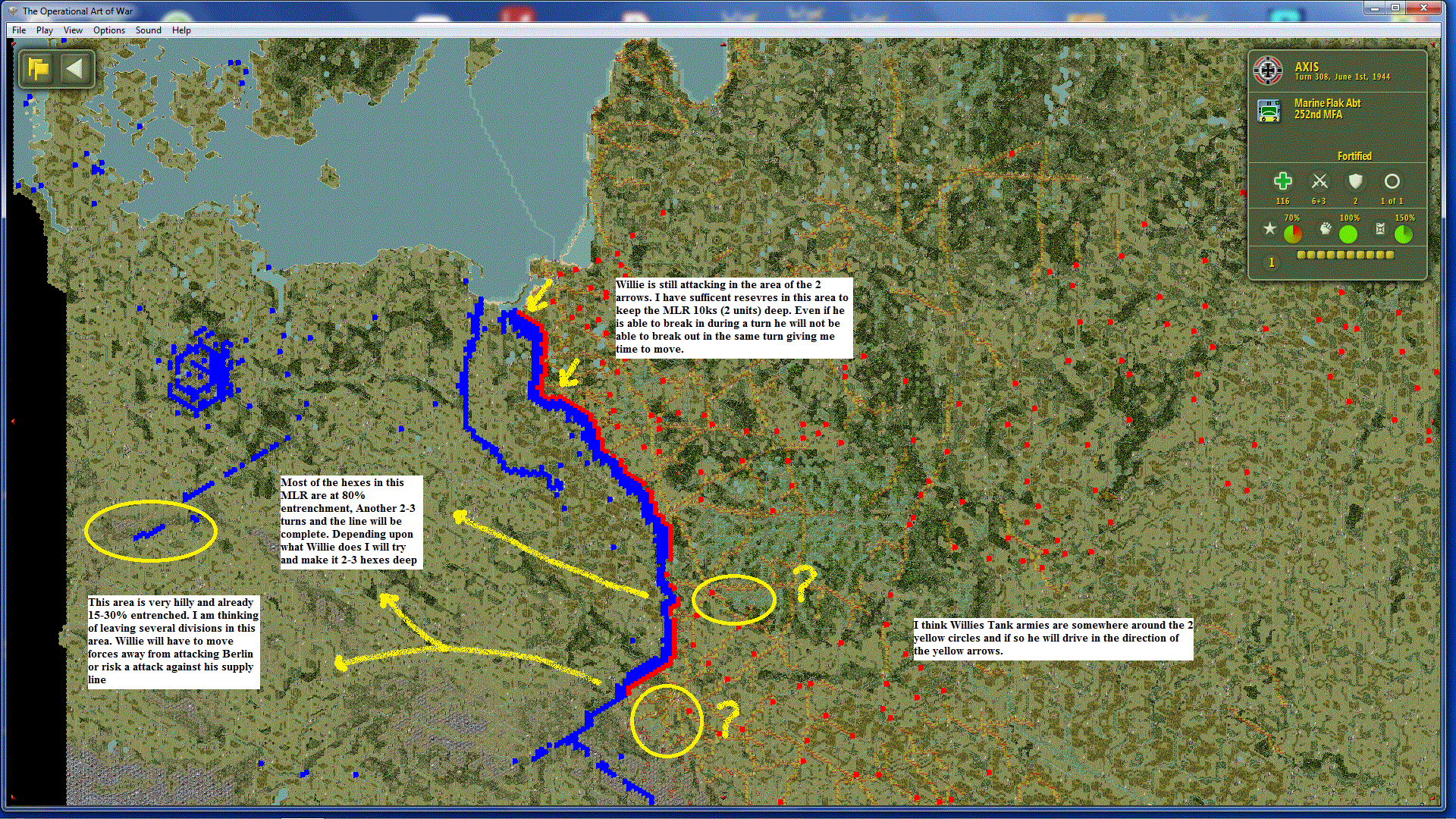This screenshot has width=1456, height=819.
Task: Click the 150% supply pie gauge
Action: [x=1404, y=234]
